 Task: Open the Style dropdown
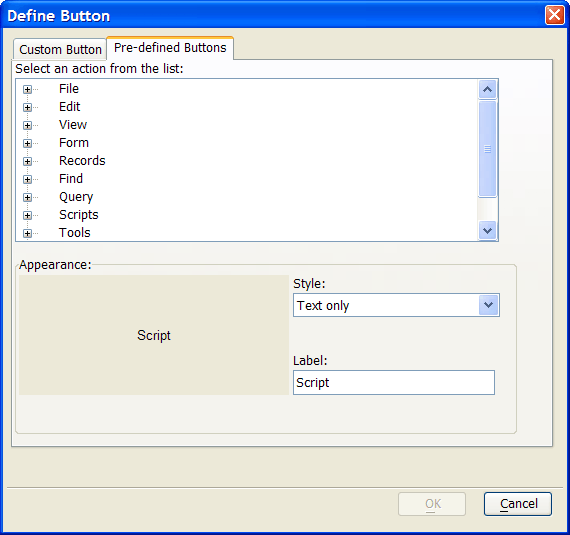tap(488, 305)
